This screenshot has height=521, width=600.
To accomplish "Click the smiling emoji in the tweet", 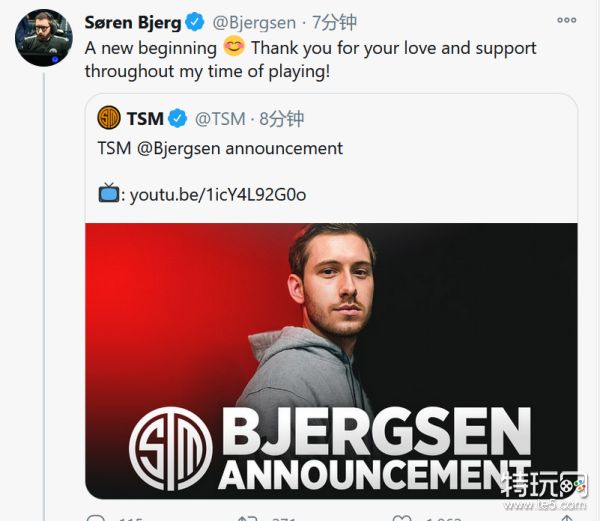I will coord(234,47).
